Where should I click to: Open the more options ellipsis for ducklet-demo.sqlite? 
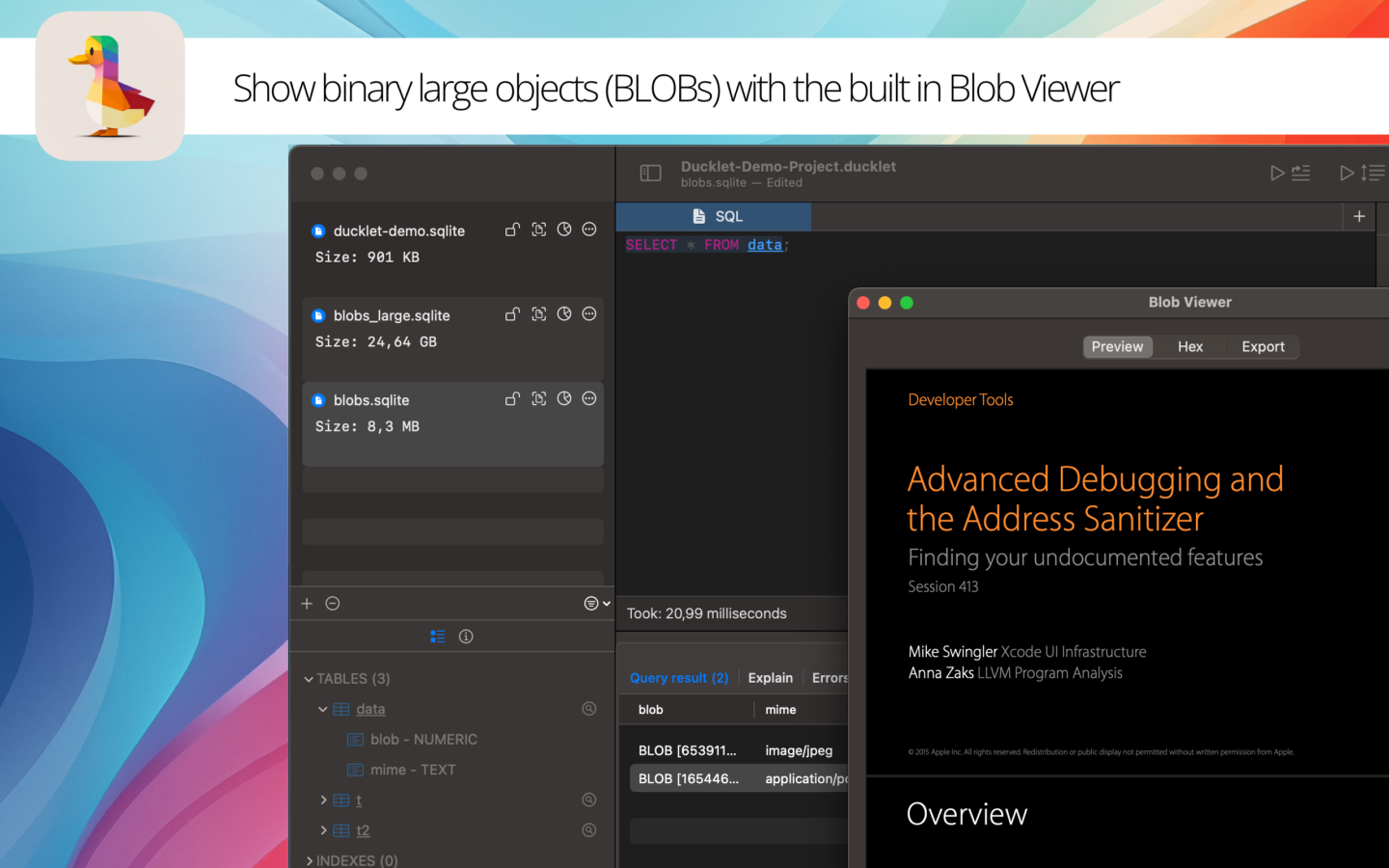[589, 230]
